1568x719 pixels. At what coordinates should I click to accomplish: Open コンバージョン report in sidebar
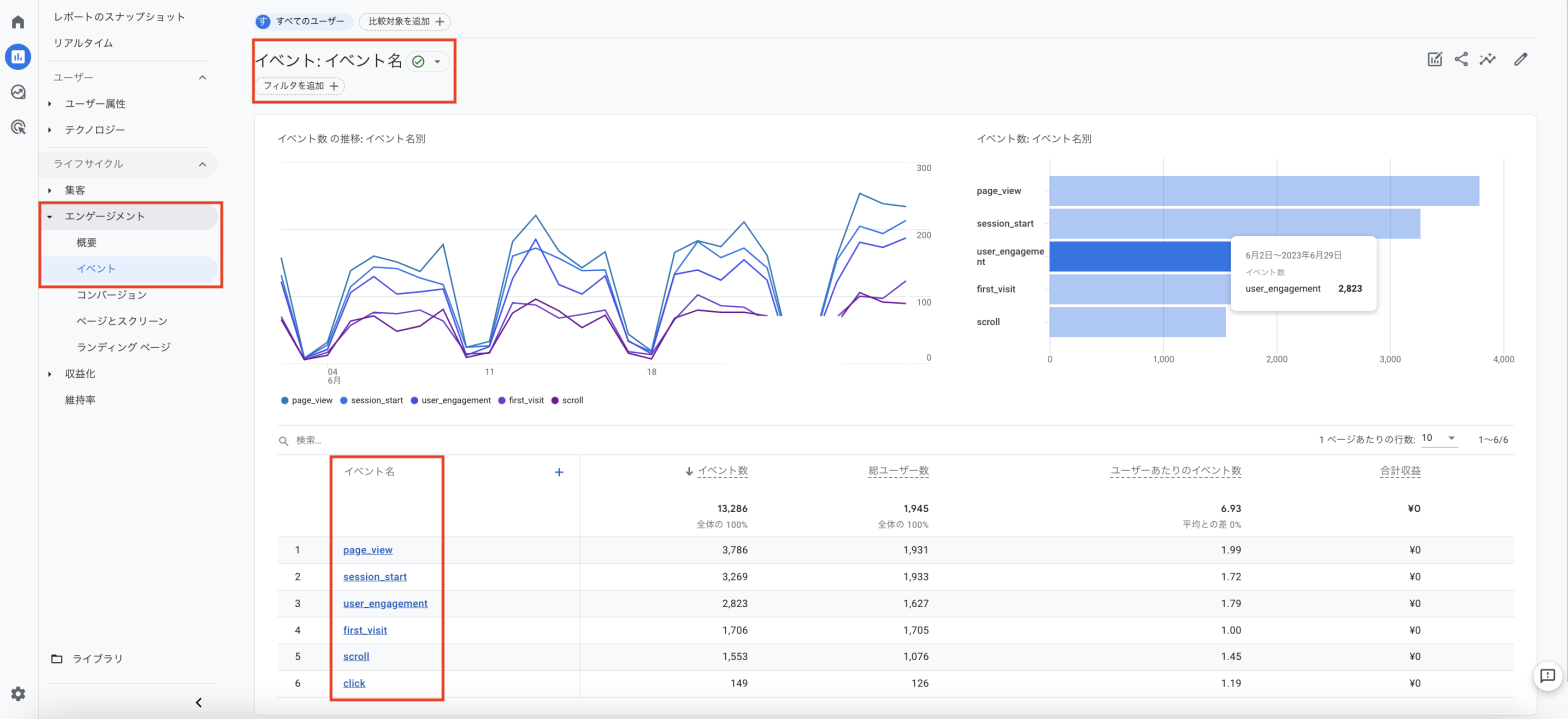coord(111,295)
